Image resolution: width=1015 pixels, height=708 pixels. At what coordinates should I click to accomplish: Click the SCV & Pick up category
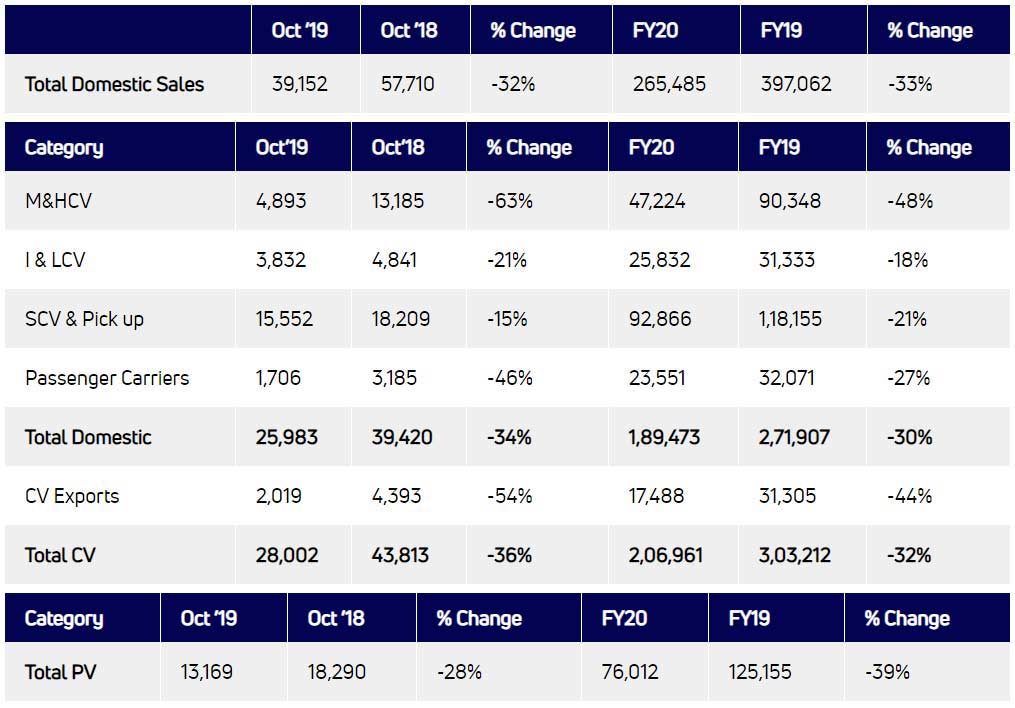click(84, 319)
